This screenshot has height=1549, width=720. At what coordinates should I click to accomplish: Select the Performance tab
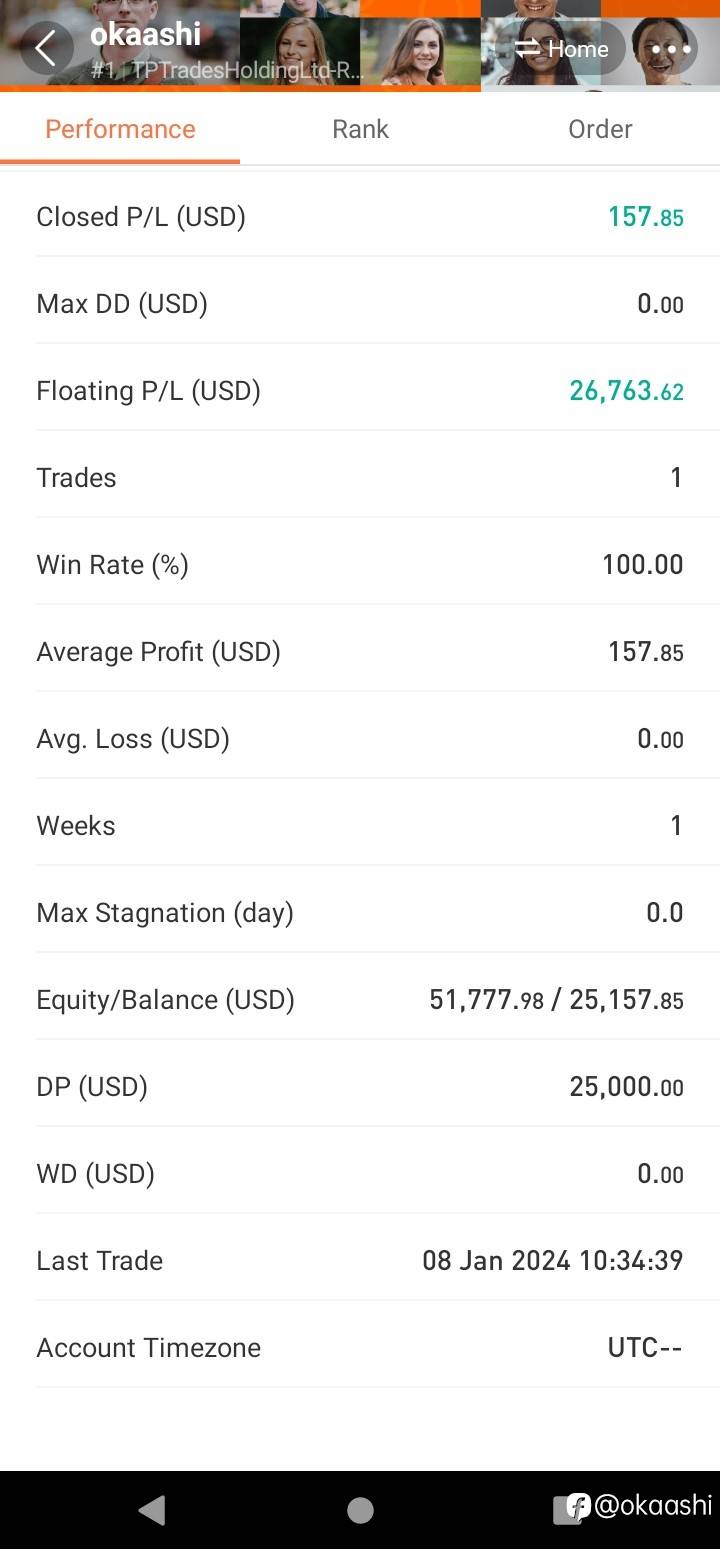120,129
